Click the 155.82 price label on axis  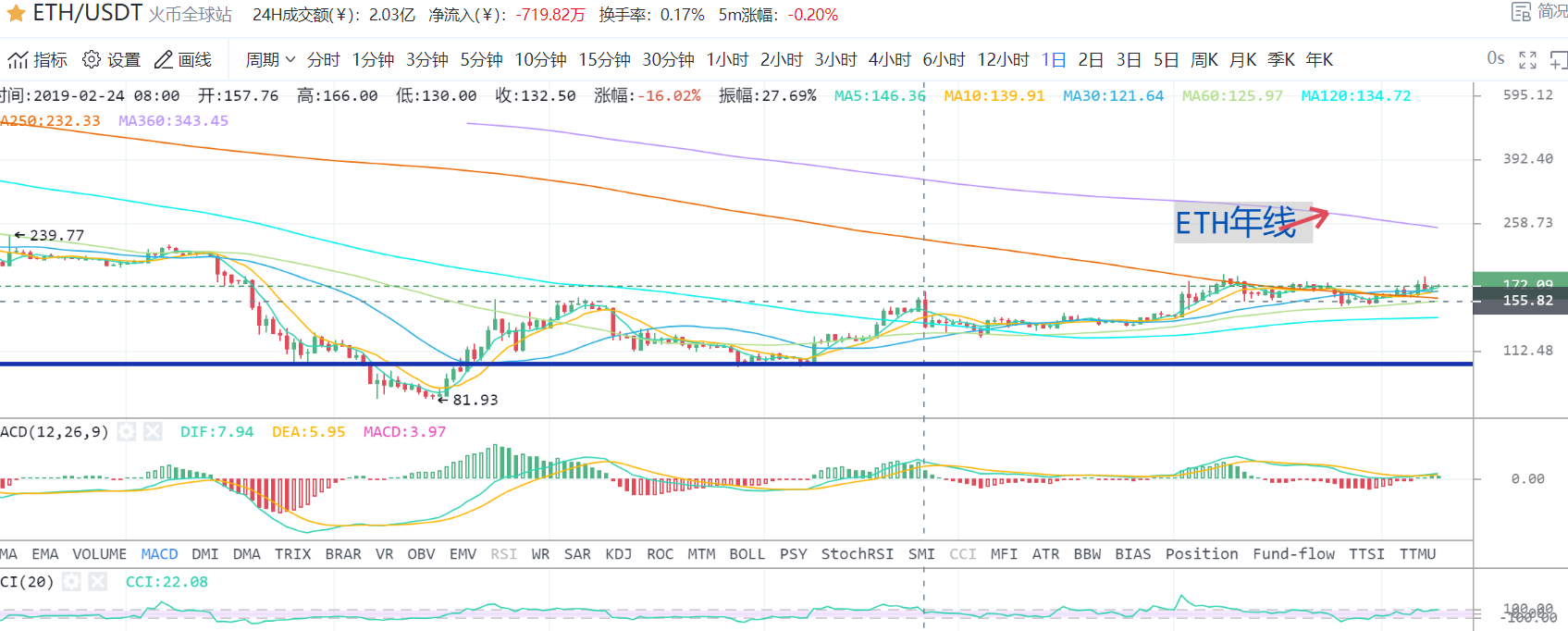point(1527,301)
